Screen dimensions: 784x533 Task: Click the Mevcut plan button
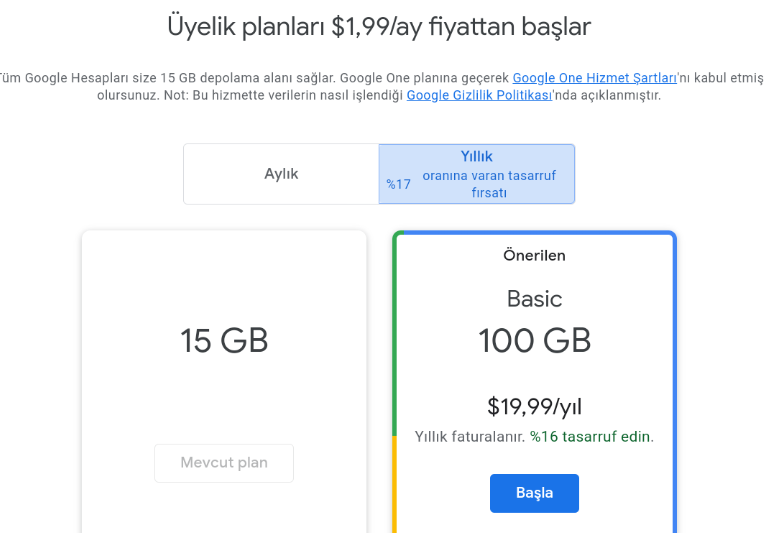coord(224,463)
